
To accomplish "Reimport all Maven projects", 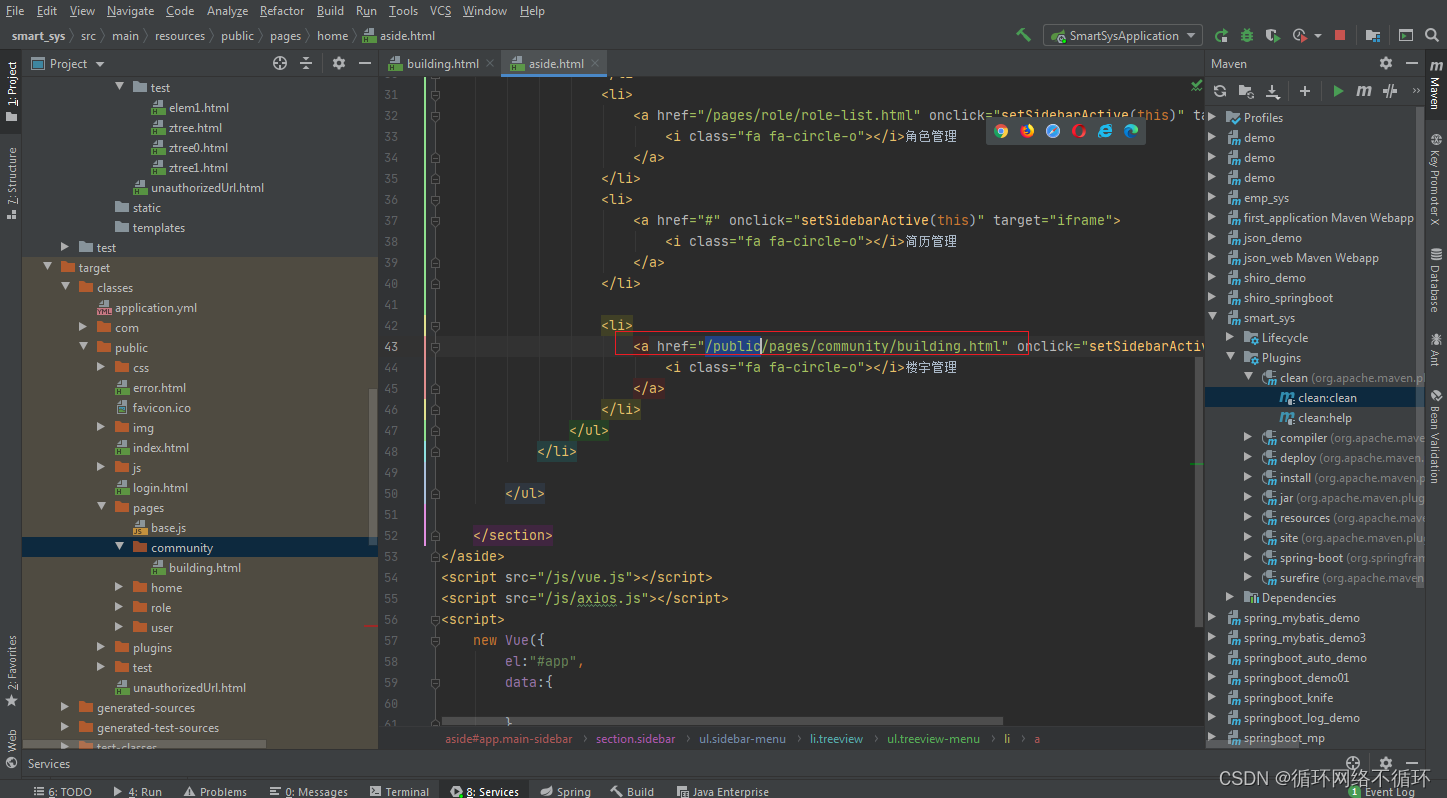I will (x=1220, y=91).
